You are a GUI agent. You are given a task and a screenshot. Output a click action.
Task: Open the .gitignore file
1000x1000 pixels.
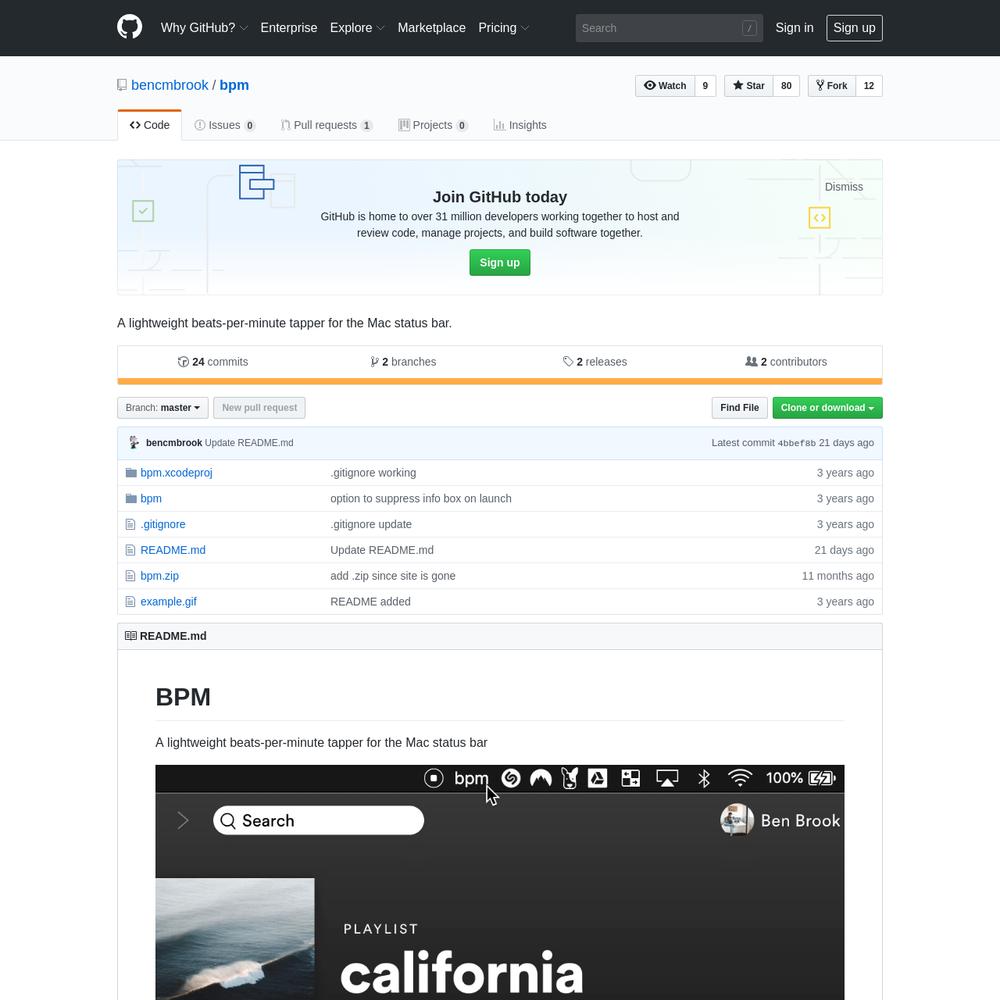(x=163, y=524)
